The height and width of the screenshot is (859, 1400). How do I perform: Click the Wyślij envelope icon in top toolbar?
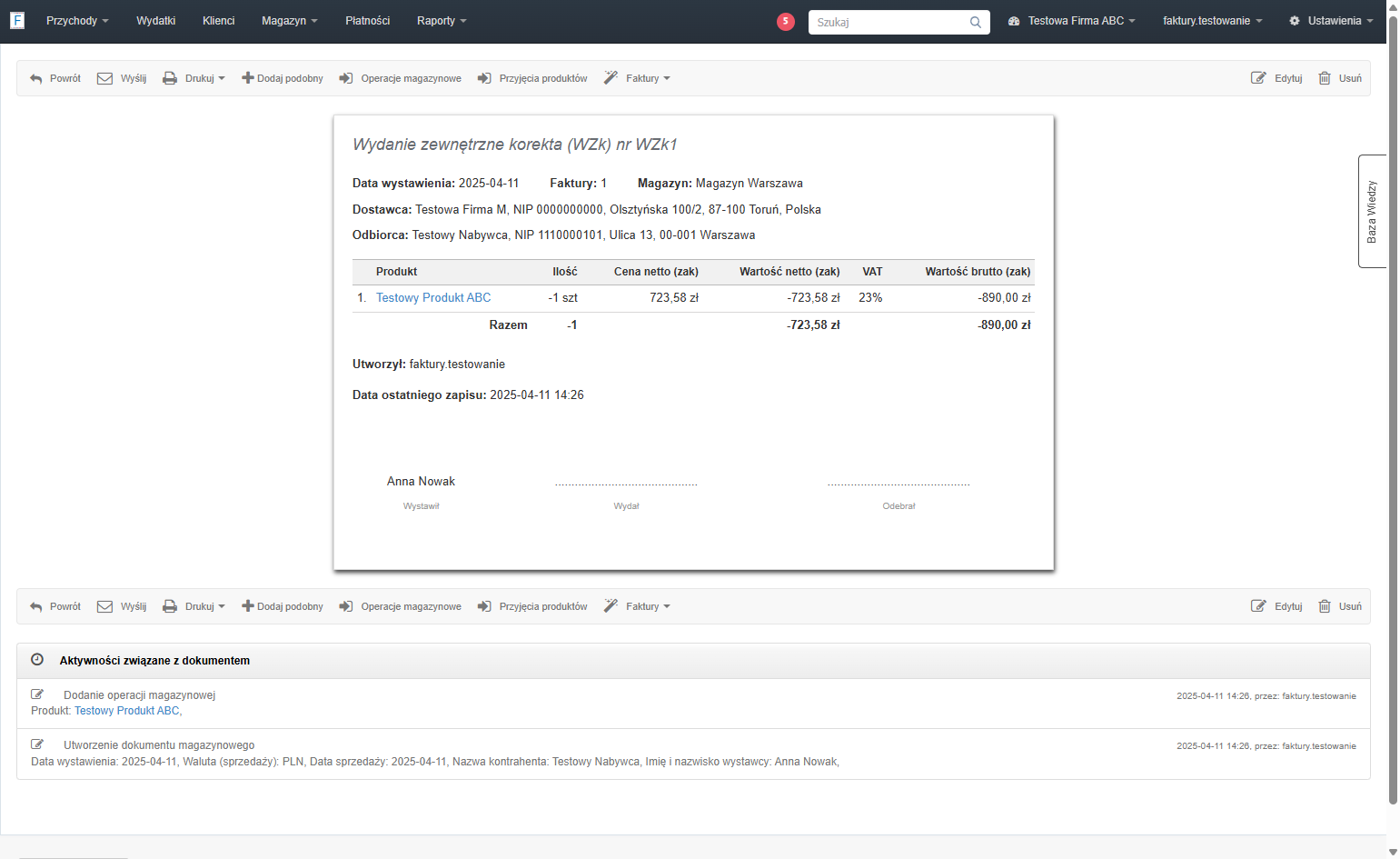tap(104, 78)
